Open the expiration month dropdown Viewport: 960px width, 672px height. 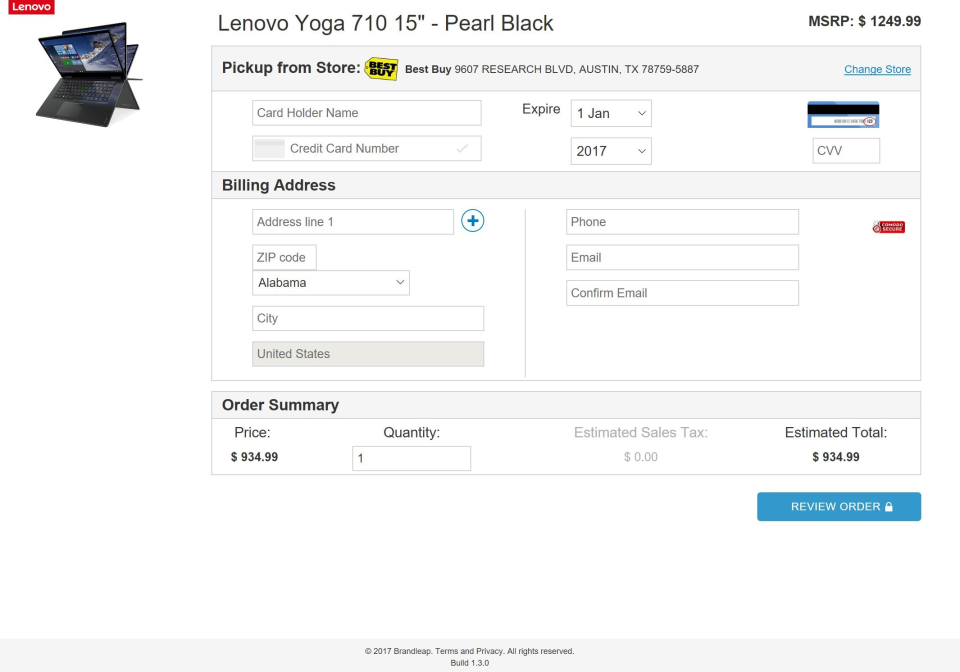tap(611, 113)
